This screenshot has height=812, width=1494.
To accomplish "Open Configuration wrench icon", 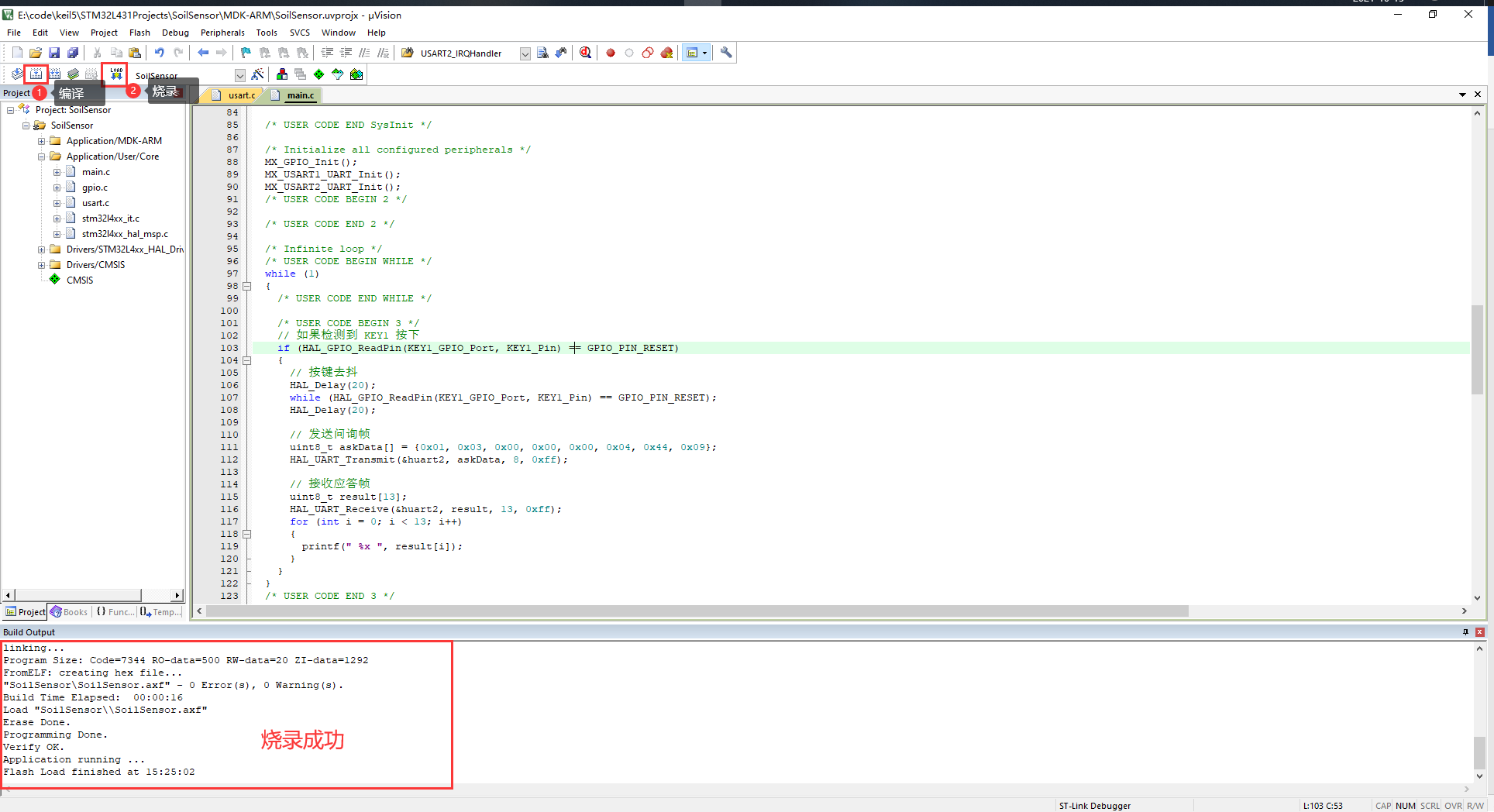I will pos(726,53).
